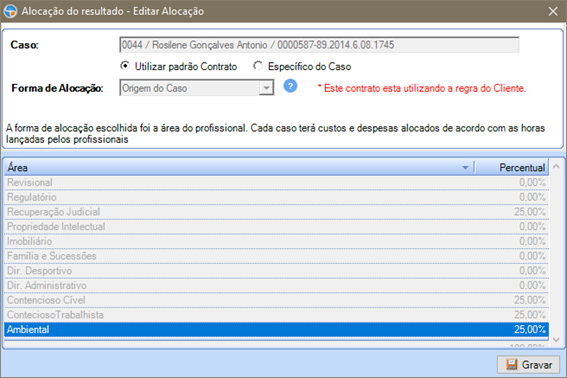Sort by the Percentual column header
Viewport: 567px width, 378px height.
[x=511, y=167]
